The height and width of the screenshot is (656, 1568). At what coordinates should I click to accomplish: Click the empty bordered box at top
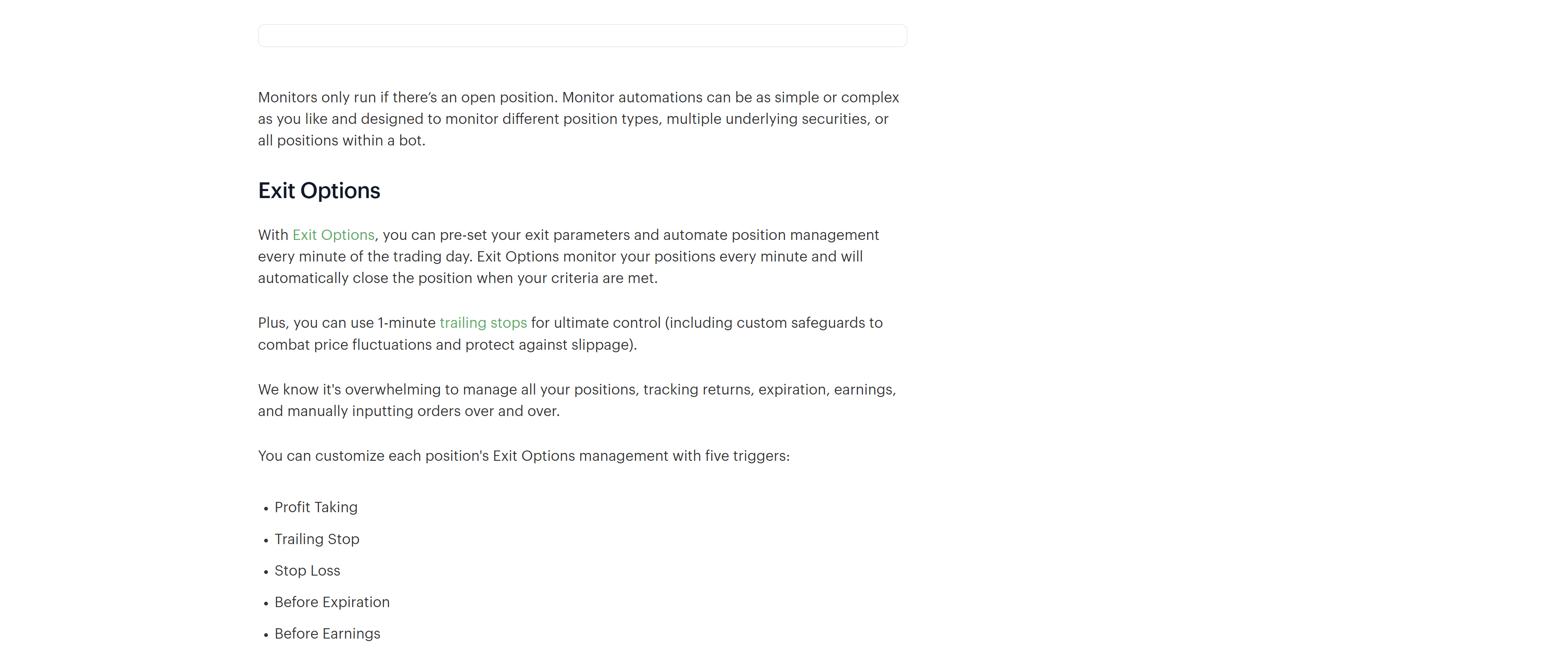582,36
